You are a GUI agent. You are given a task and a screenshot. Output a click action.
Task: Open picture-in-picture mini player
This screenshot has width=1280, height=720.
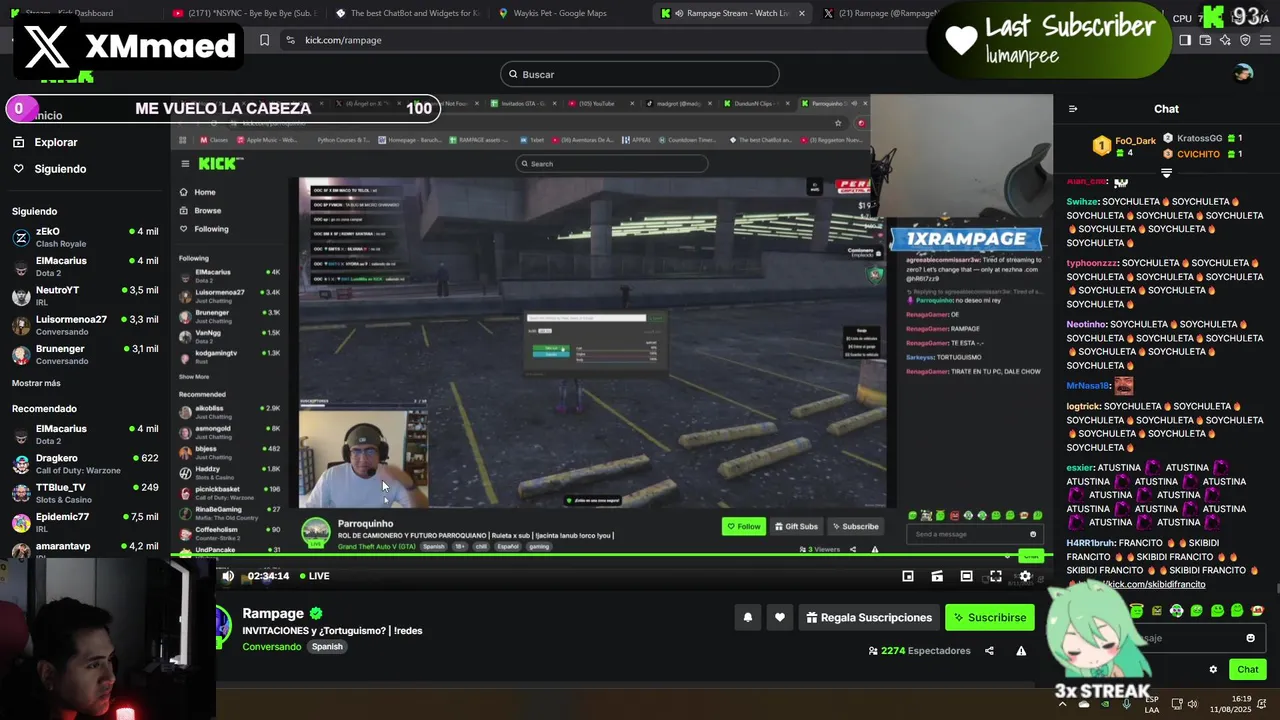tap(908, 576)
